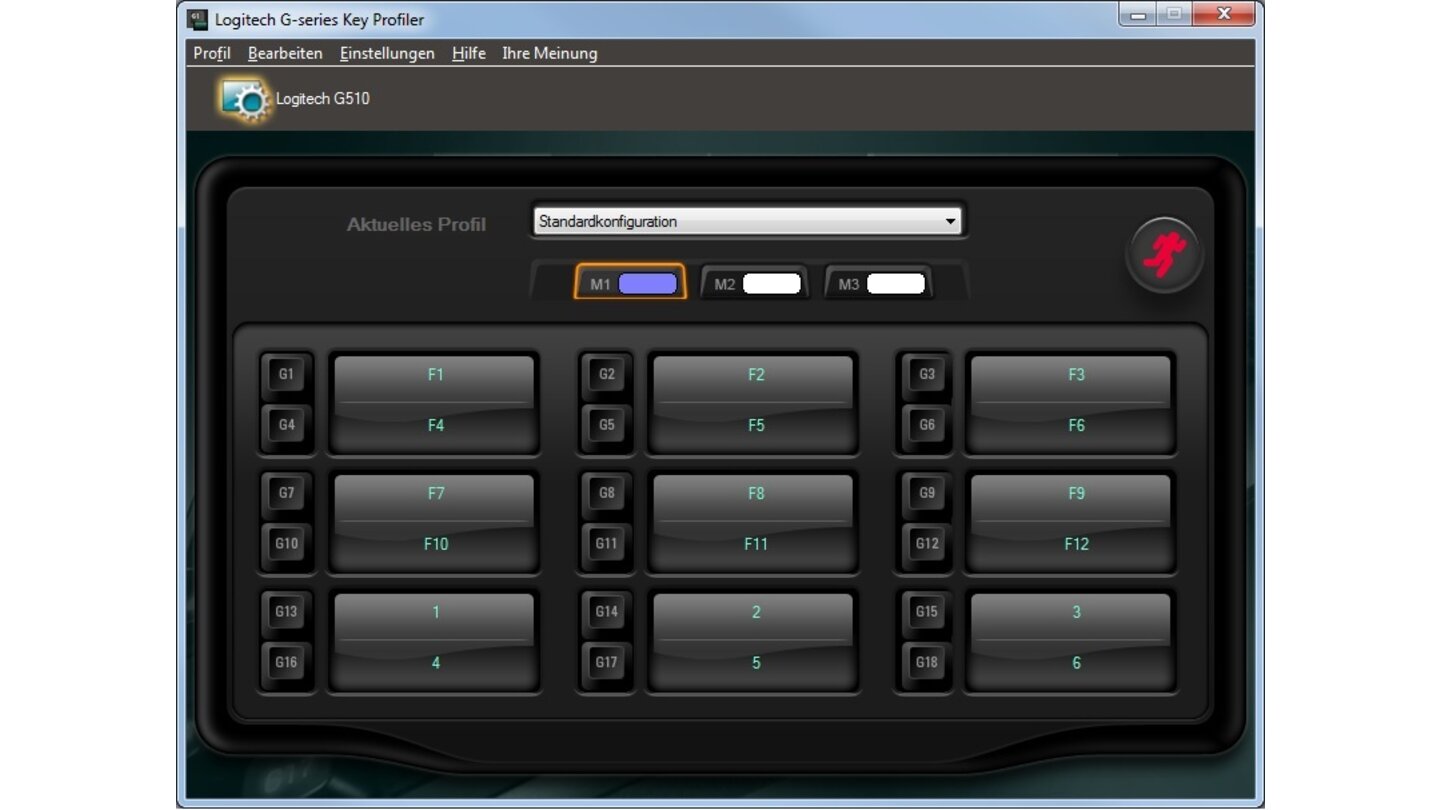This screenshot has width=1440, height=810.
Task: Select the G15 key button
Action: [x=927, y=612]
